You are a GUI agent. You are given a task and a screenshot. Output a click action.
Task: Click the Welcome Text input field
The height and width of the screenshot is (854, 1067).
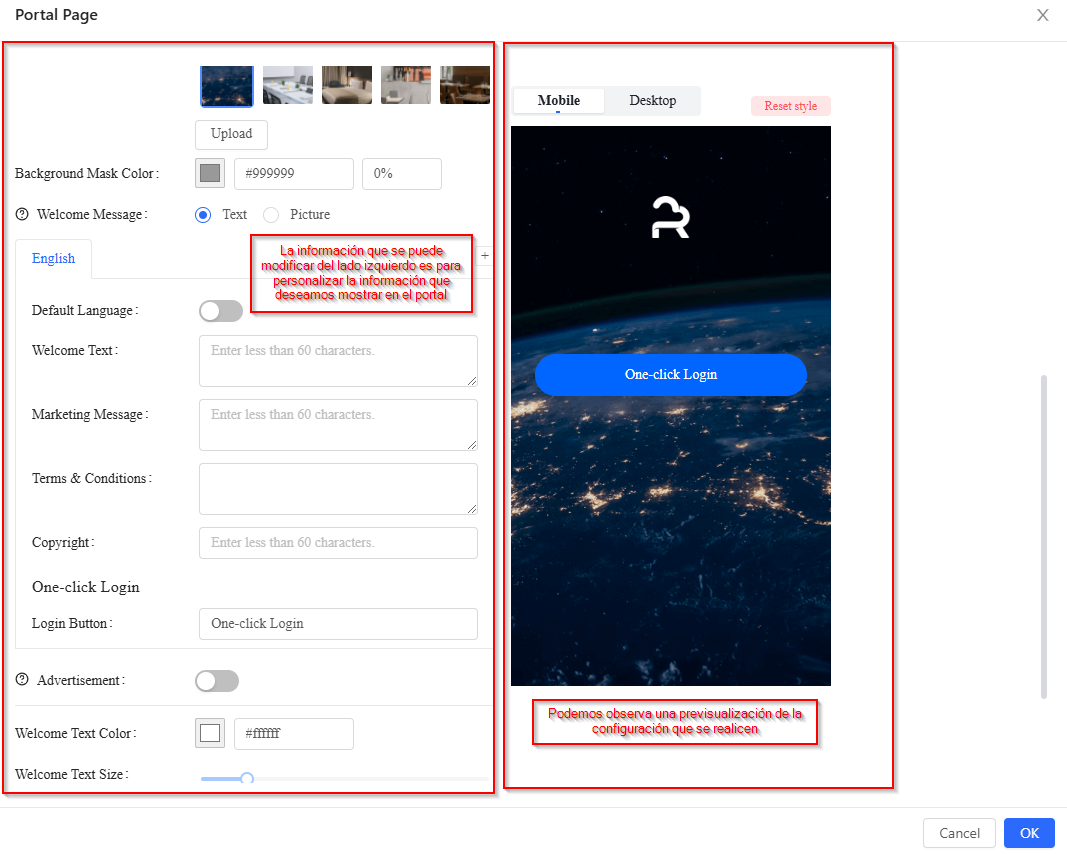338,361
